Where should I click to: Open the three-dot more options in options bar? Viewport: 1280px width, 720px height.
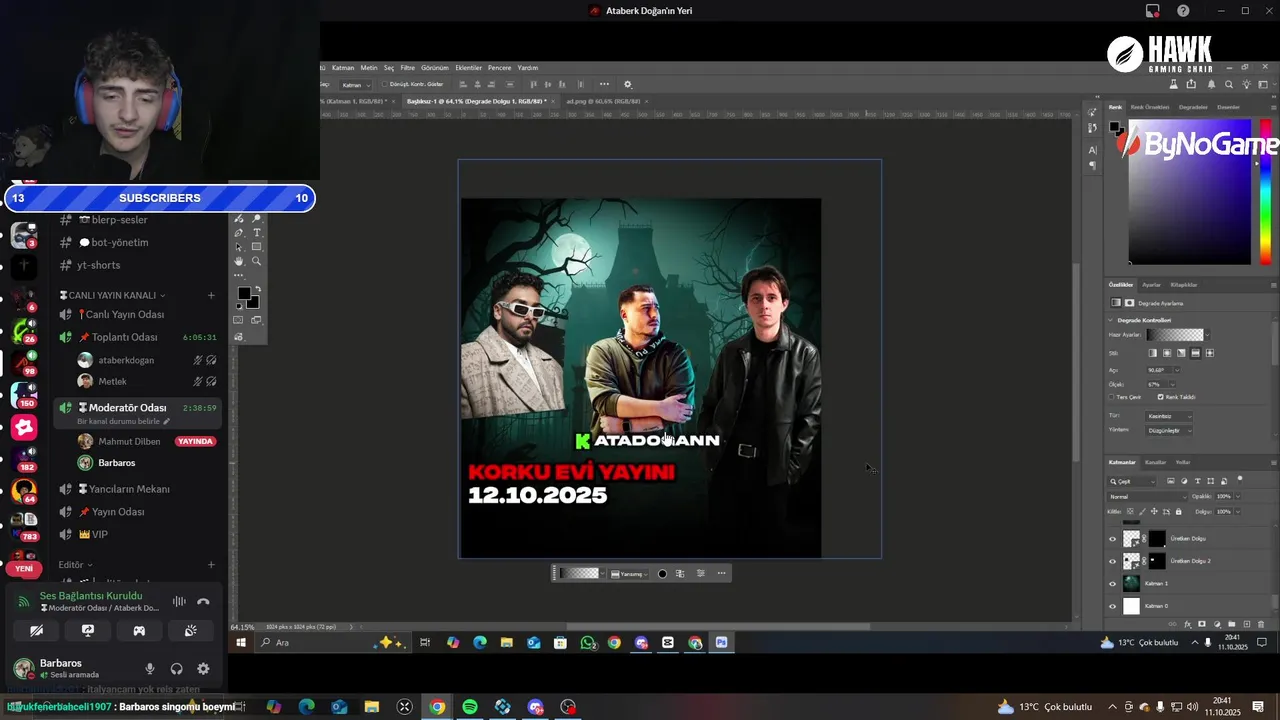(x=604, y=84)
